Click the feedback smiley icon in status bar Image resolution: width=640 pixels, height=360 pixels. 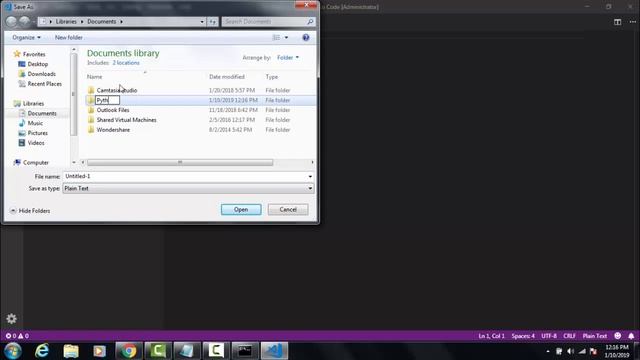(618, 336)
